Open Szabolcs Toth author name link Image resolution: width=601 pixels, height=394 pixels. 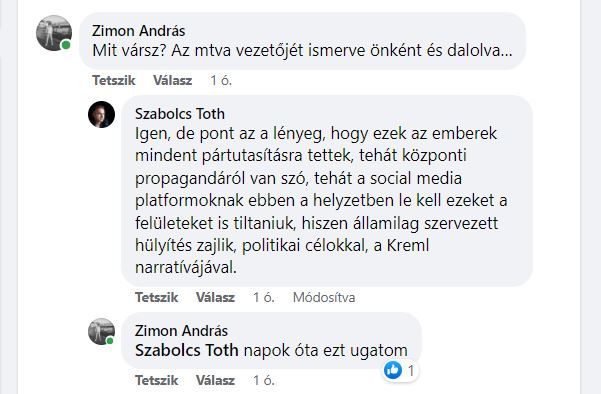[x=180, y=114]
